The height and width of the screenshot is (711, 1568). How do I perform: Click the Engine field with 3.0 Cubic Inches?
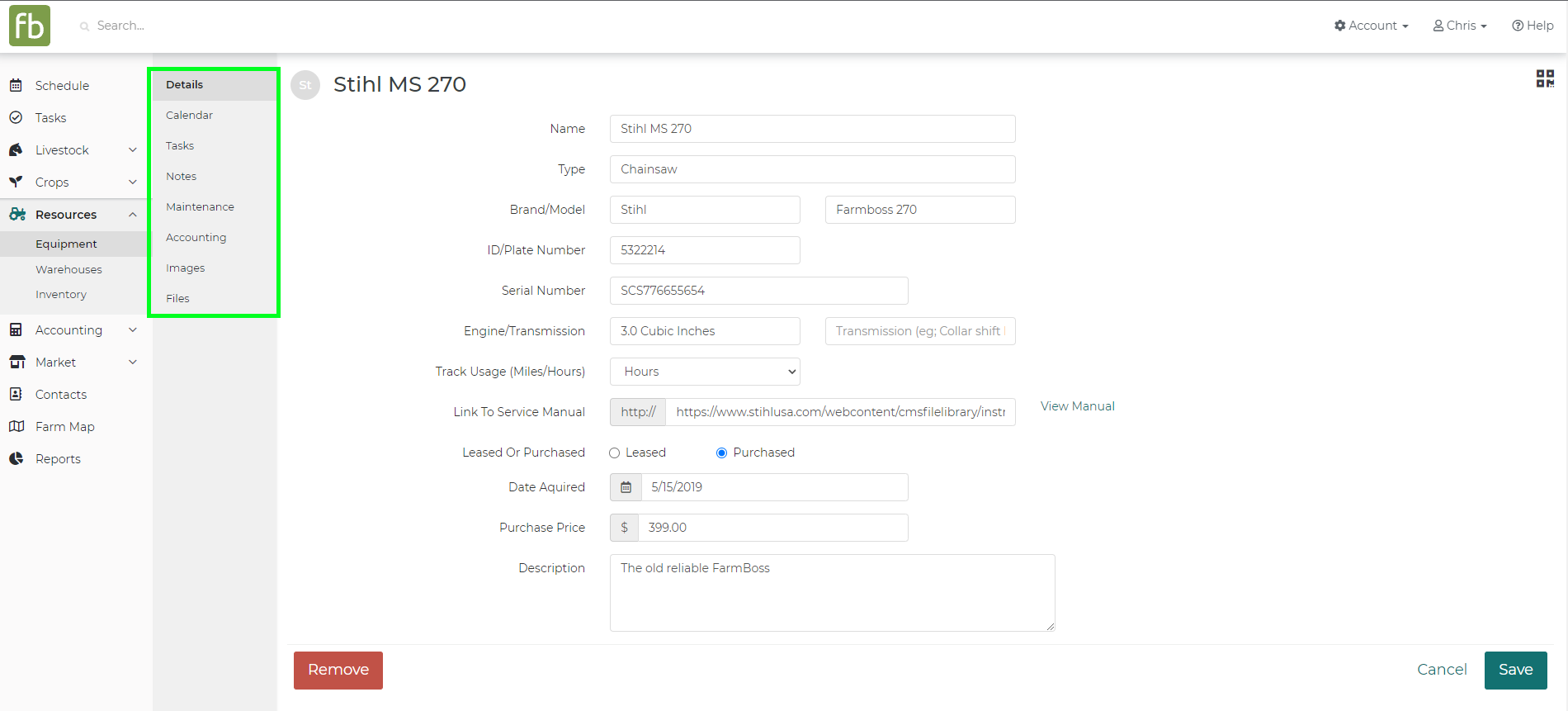coord(705,331)
